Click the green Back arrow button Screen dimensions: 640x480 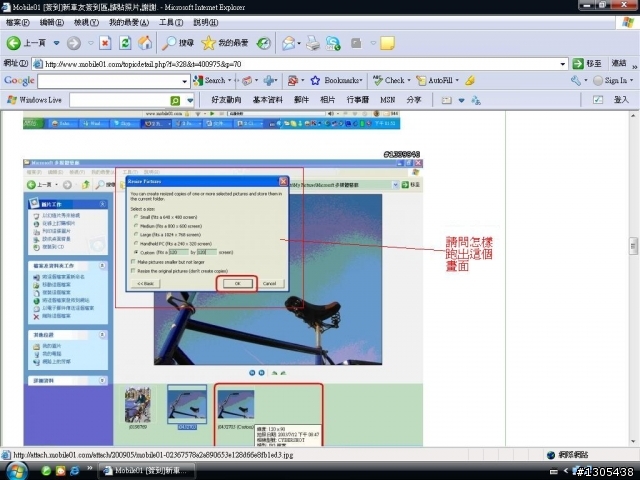pyautogui.click(x=13, y=43)
